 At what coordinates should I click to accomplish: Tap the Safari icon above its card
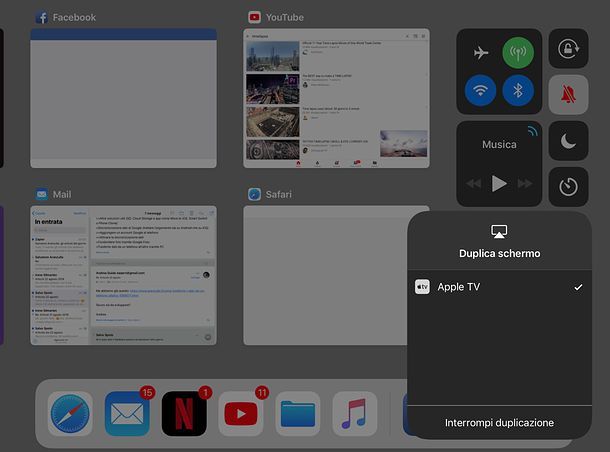coord(254,194)
